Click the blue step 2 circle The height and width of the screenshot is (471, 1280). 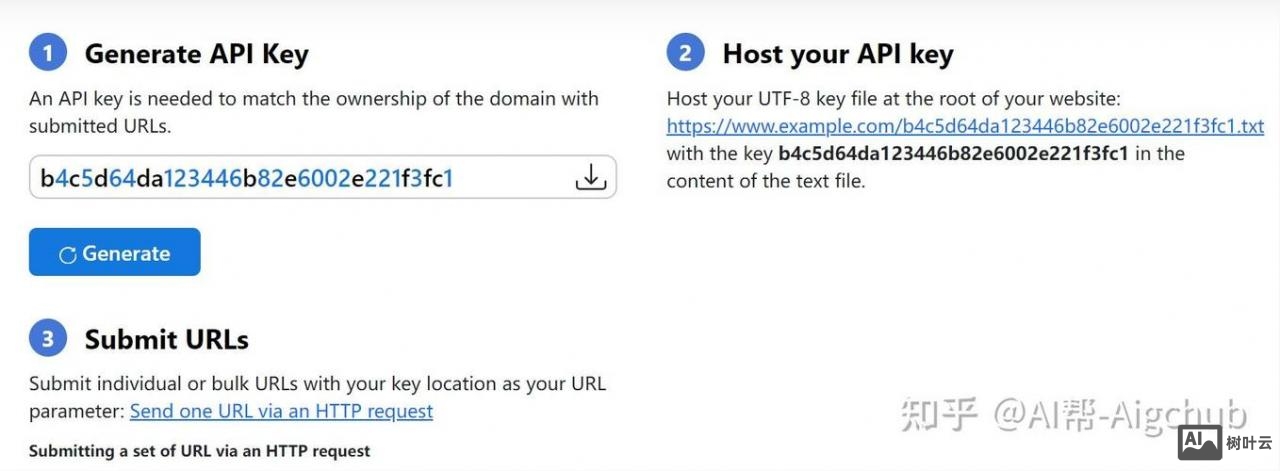pos(685,53)
